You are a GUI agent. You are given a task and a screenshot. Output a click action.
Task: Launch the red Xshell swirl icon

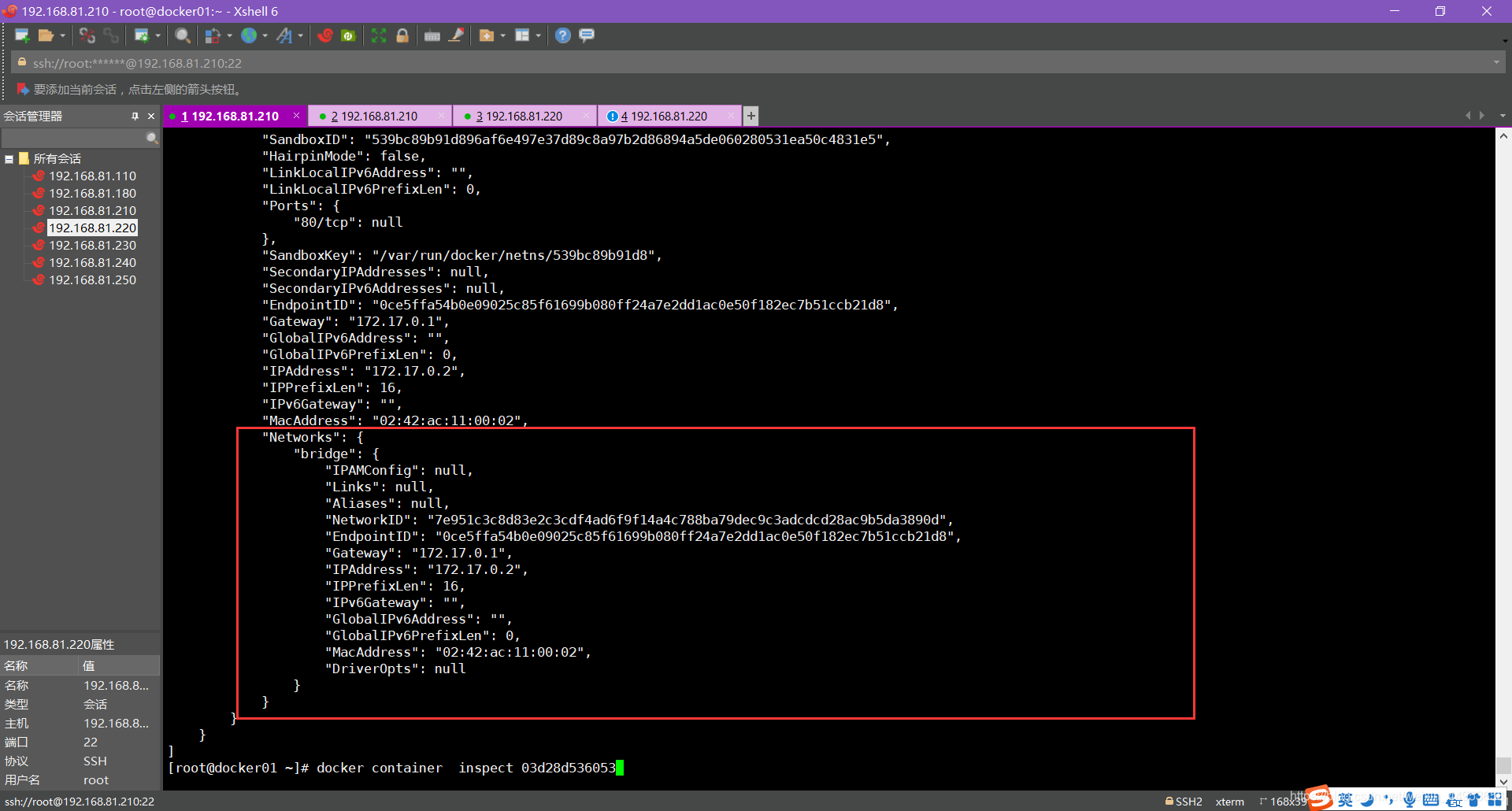325,35
